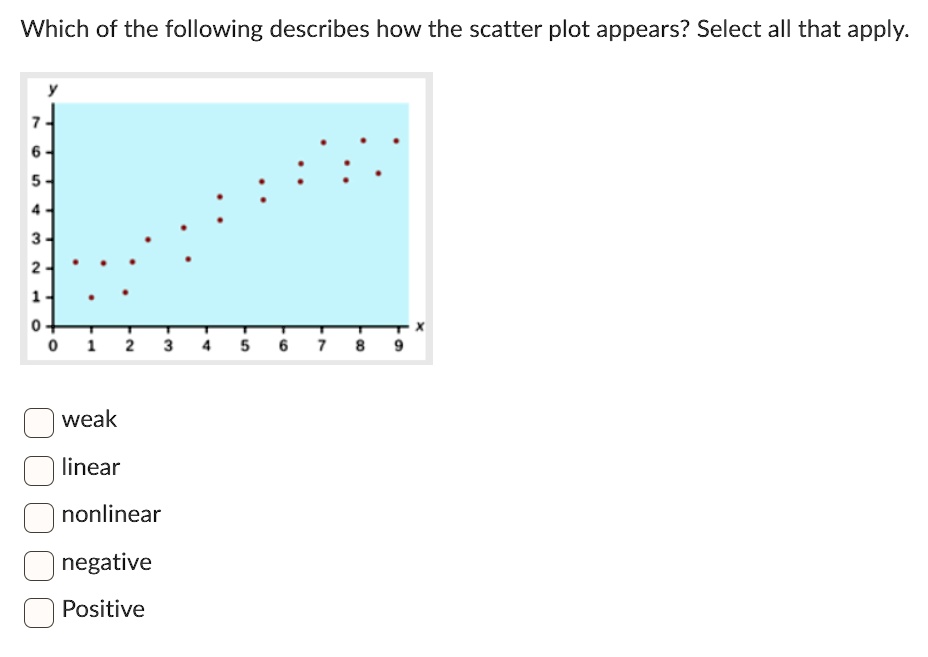
Task: Click the origin point 0 on the graph
Action: (x=55, y=344)
